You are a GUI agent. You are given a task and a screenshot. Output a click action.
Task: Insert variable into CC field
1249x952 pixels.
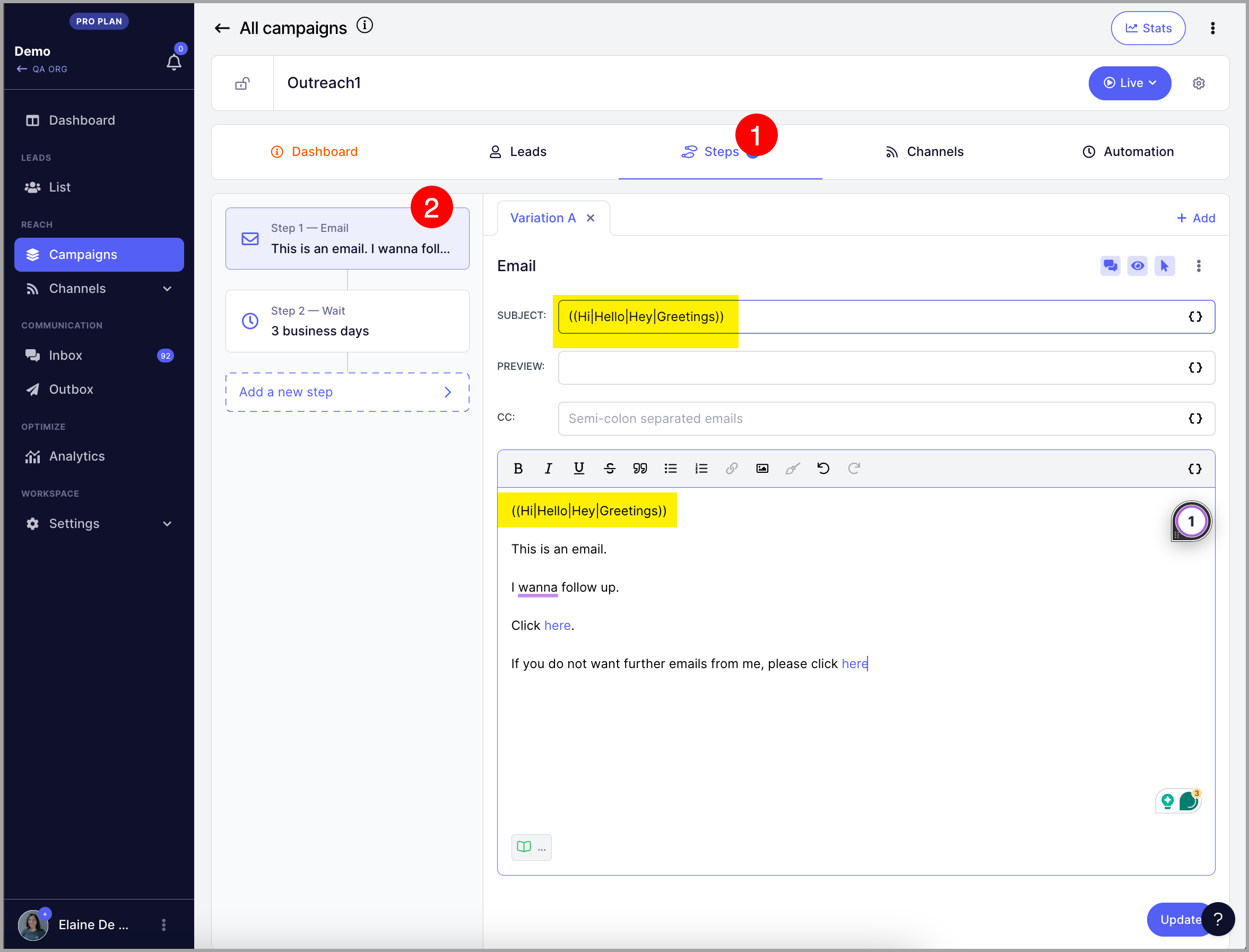point(1195,419)
